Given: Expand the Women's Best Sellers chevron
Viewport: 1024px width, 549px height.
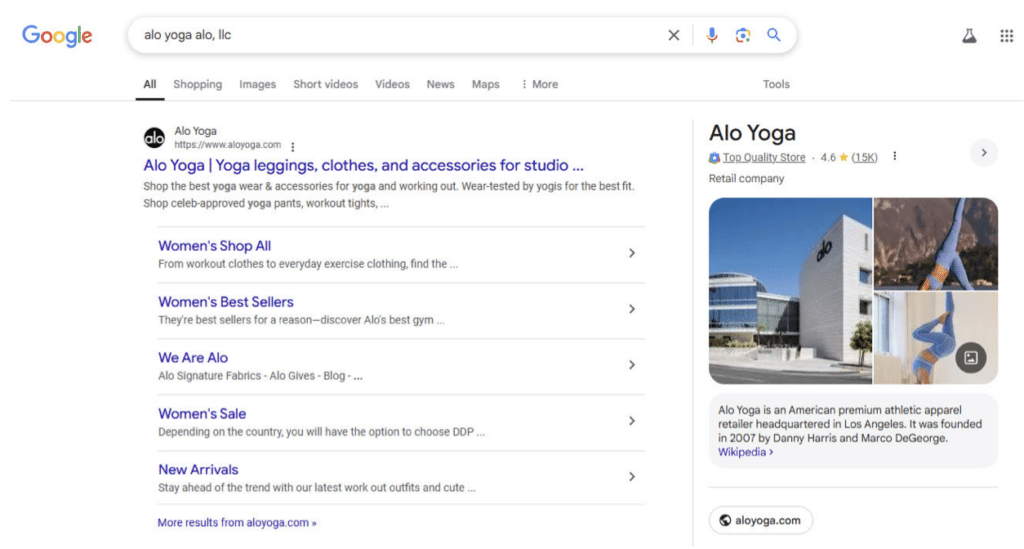Looking at the screenshot, I should pyautogui.click(x=632, y=309).
